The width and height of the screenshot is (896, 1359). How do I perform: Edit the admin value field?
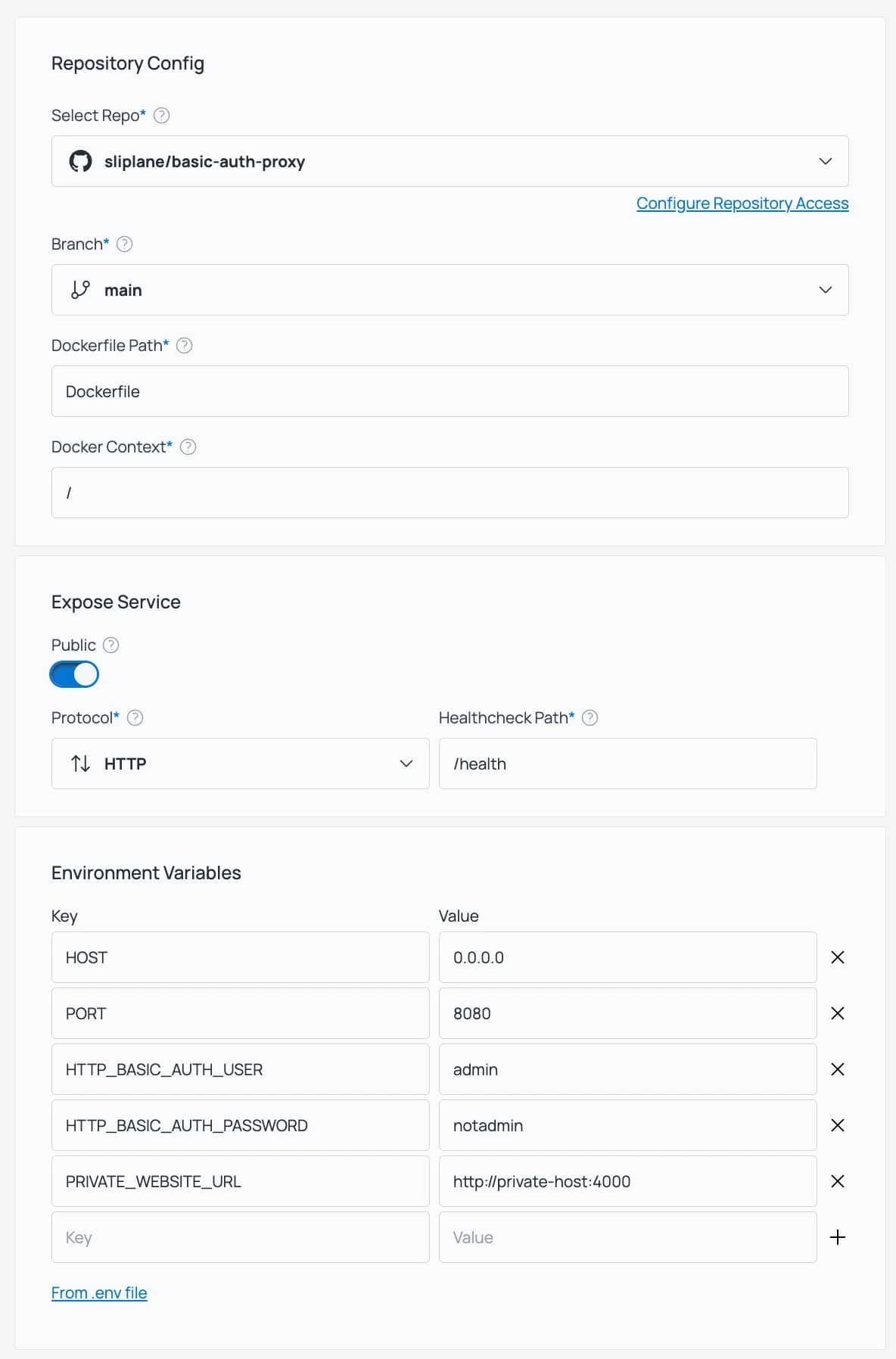pyautogui.click(x=628, y=1069)
